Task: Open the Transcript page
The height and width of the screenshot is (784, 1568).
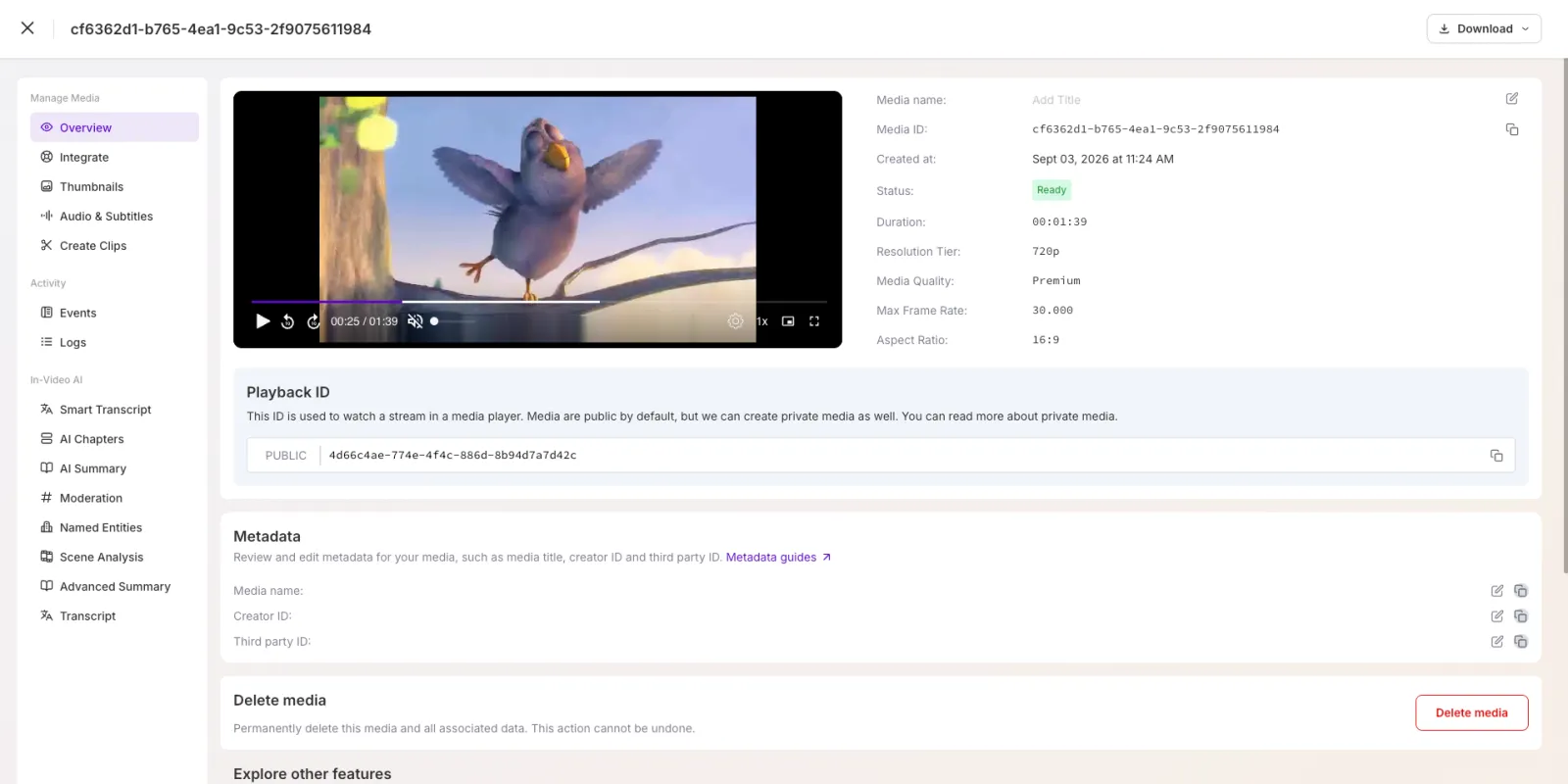Action: [x=115, y=615]
